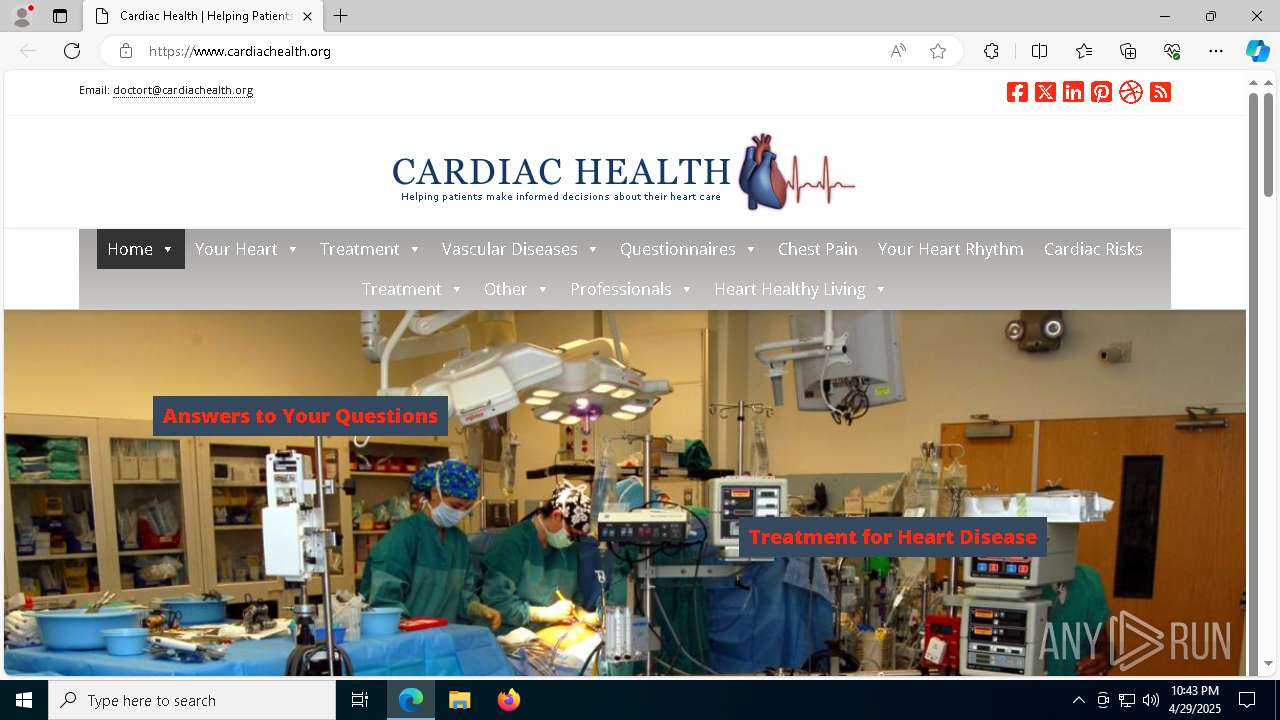The image size is (1280, 720).
Task: Activate Read Aloud icon in address bar
Action: tap(898, 51)
